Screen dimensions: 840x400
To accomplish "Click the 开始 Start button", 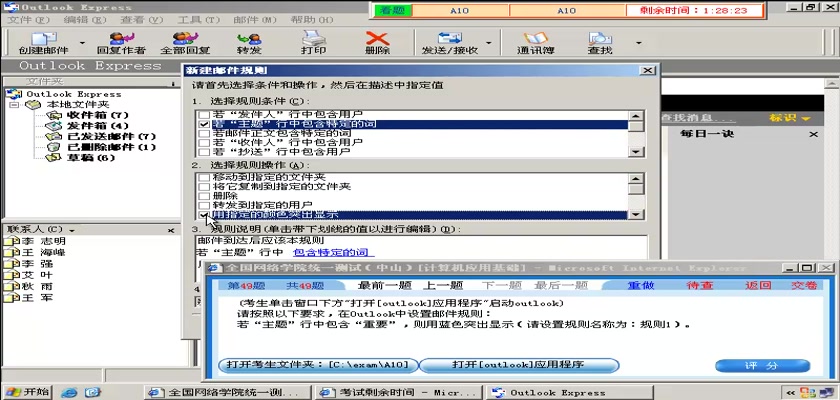I will [27, 392].
